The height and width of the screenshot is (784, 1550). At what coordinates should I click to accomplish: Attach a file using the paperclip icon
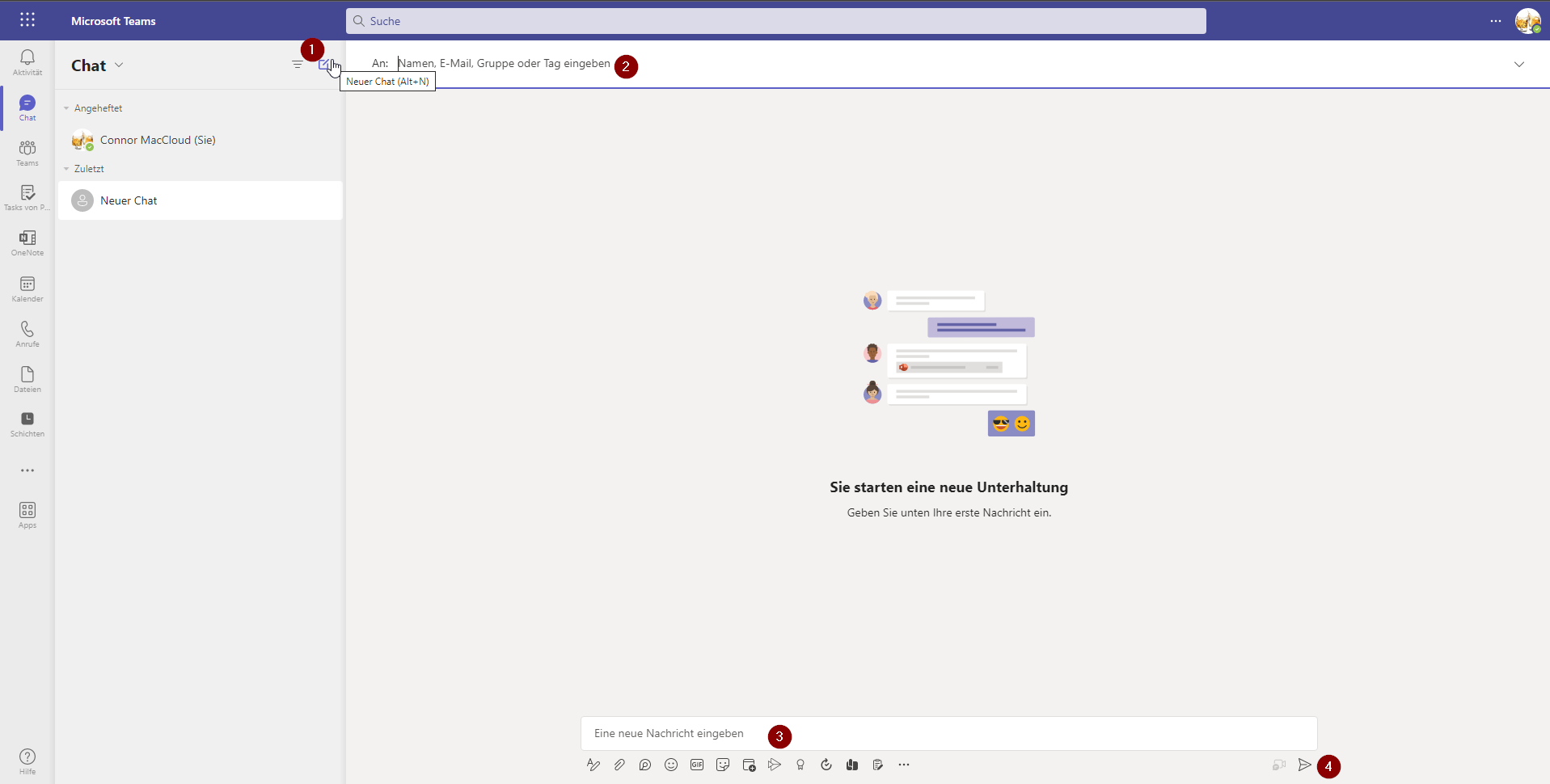tap(619, 765)
